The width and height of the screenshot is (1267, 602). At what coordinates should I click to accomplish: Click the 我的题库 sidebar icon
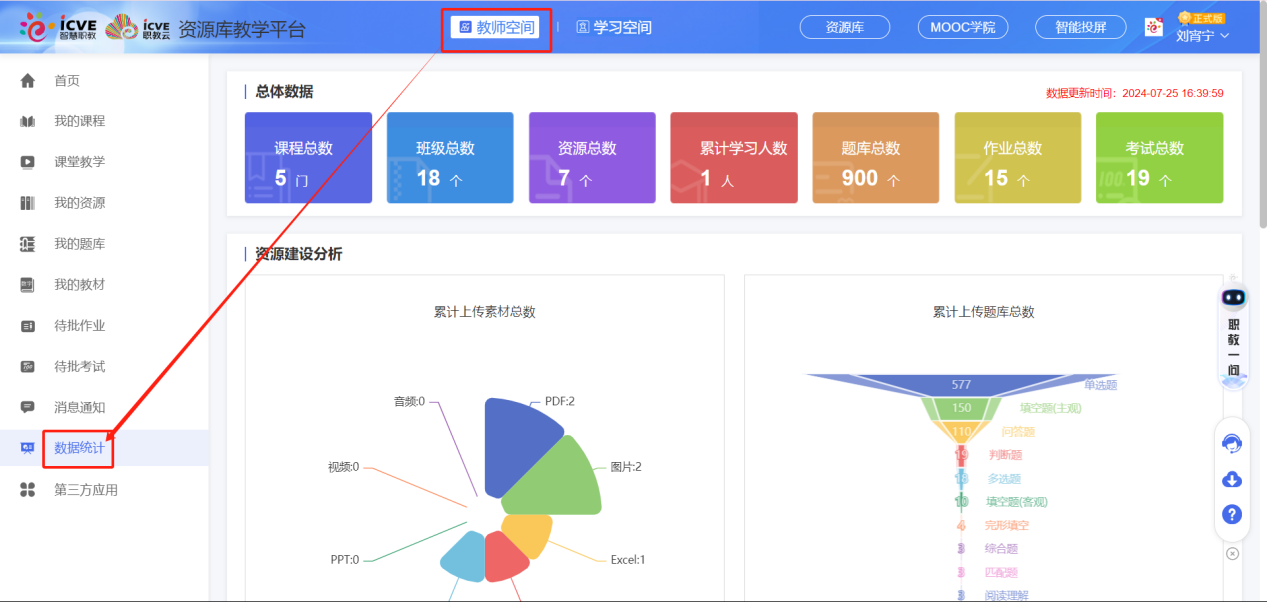(x=28, y=244)
